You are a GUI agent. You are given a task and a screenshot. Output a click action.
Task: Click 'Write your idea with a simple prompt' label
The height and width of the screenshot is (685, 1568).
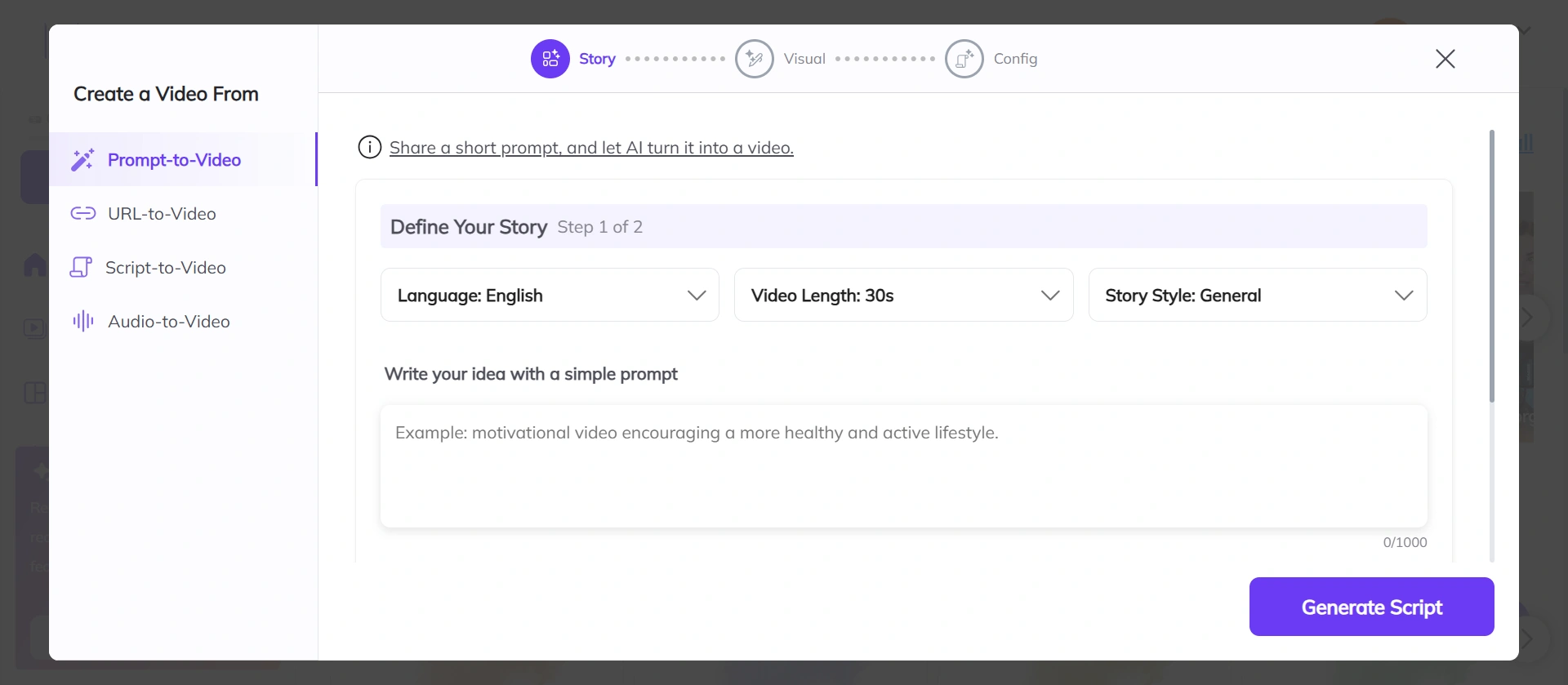531,374
